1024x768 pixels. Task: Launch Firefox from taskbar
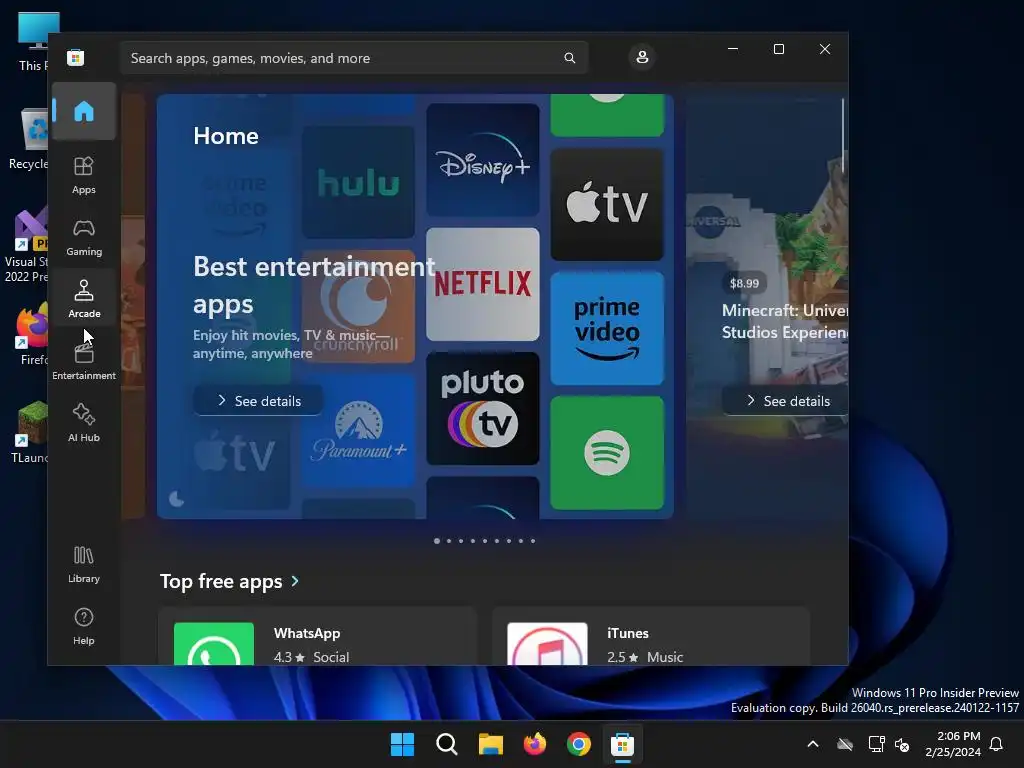535,744
